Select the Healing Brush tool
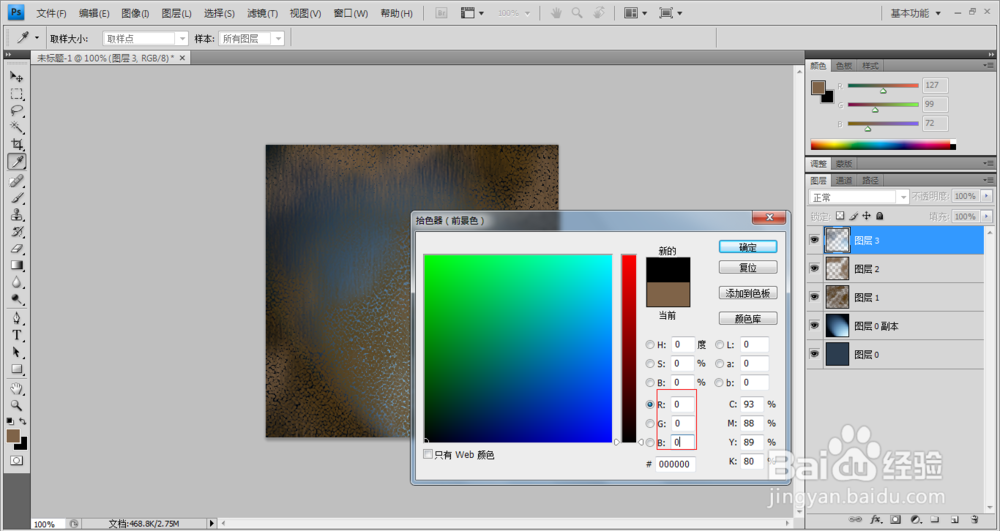This screenshot has height=531, width=1000. [x=17, y=181]
